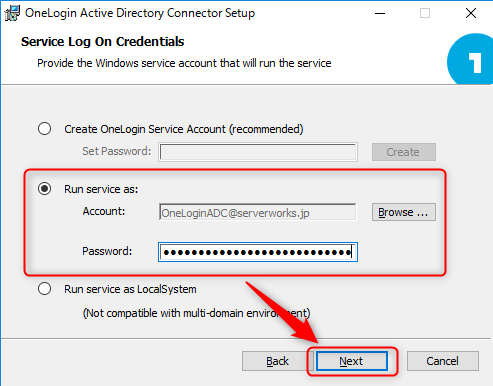The width and height of the screenshot is (493, 386).
Task: Close the Connector Setup window
Action: click(x=471, y=13)
